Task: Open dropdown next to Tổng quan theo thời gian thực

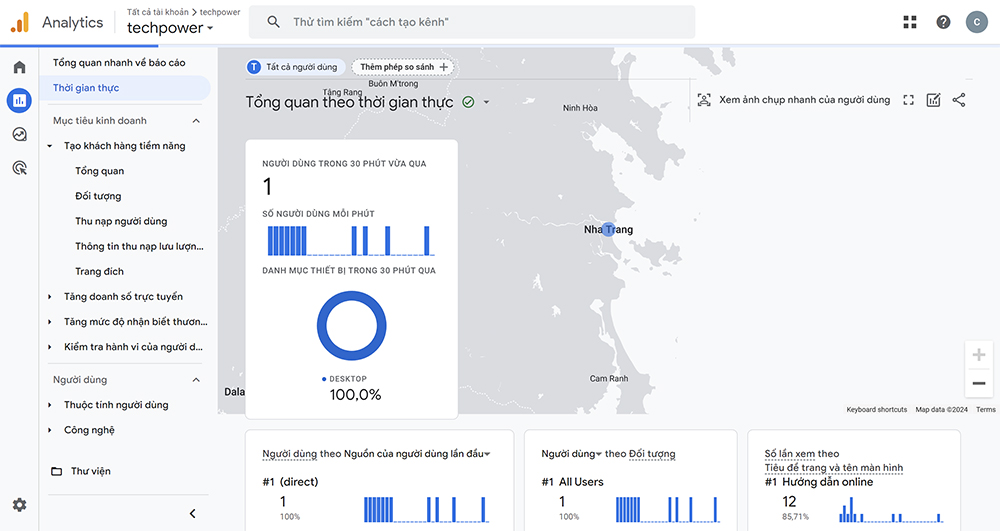Action: pos(487,102)
